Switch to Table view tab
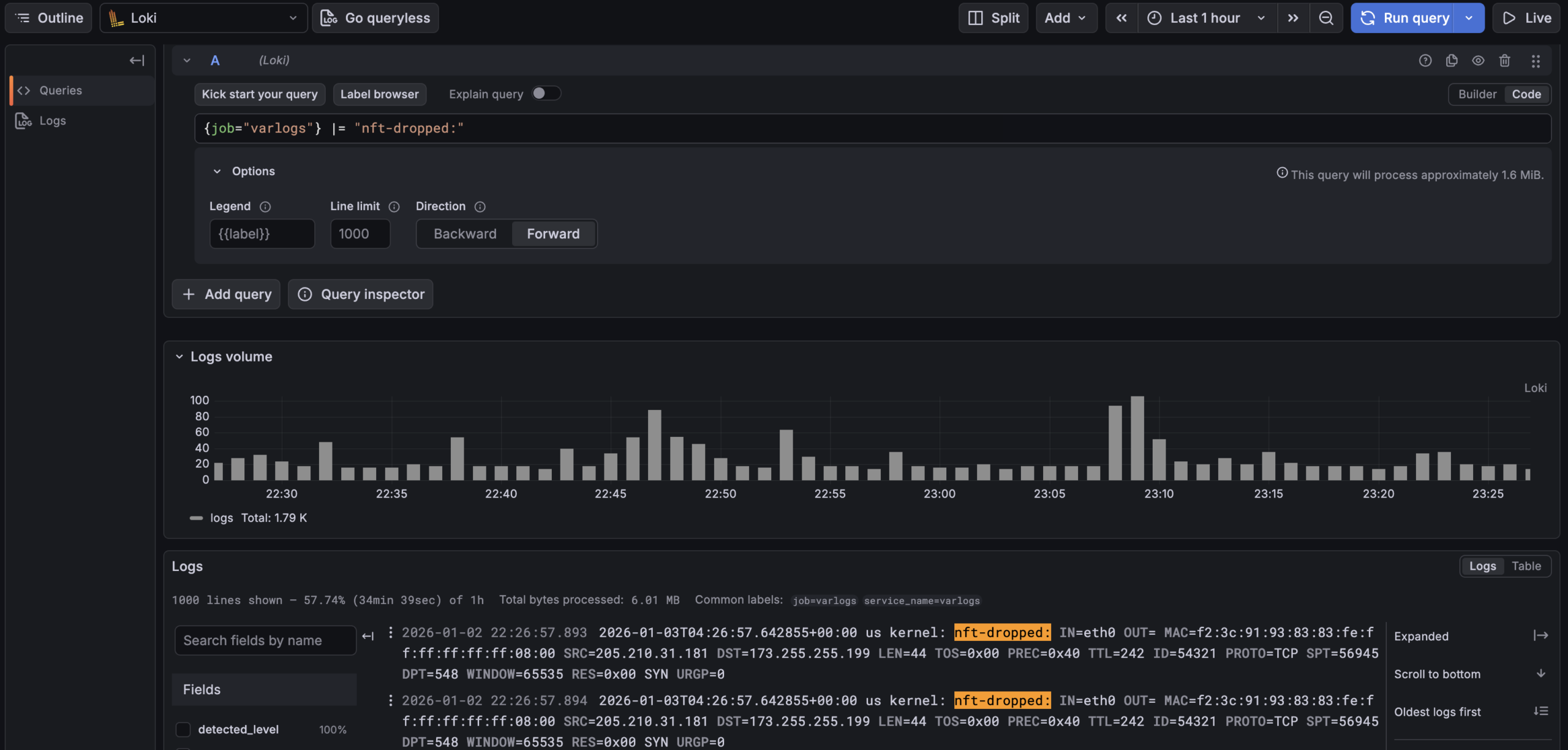This screenshot has height=750, width=1568. (1526, 566)
